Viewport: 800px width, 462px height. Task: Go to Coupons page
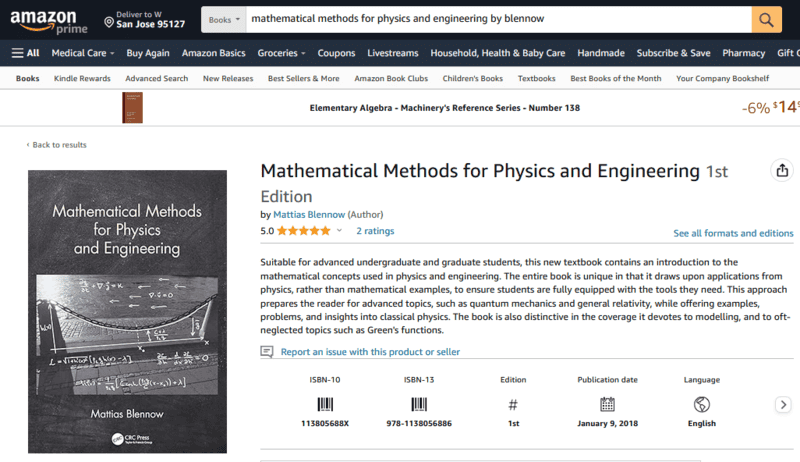coord(336,53)
